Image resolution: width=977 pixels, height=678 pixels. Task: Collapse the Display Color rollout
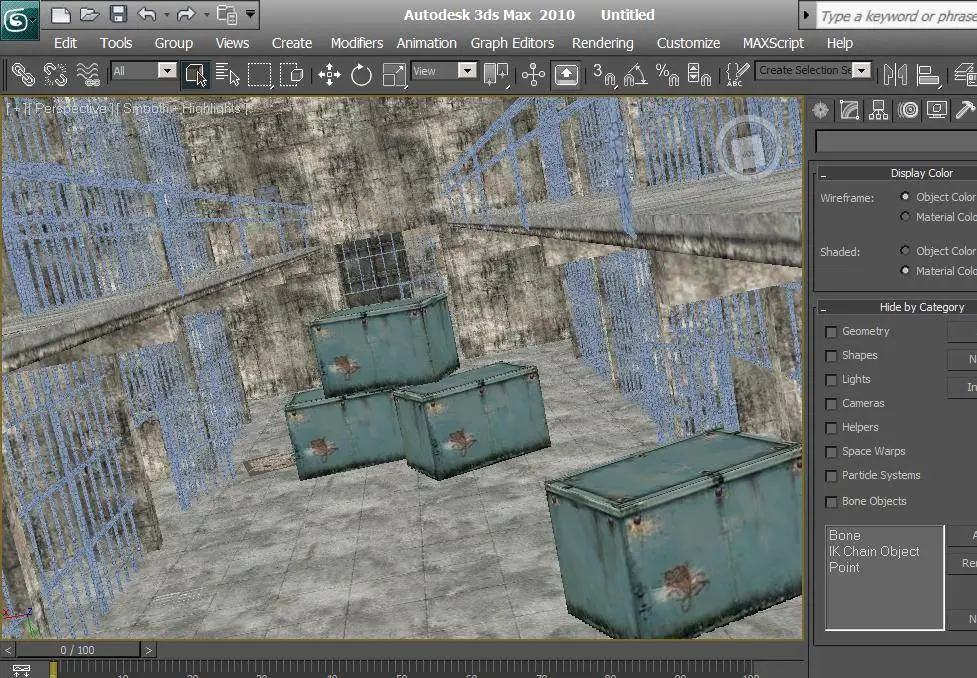point(824,174)
